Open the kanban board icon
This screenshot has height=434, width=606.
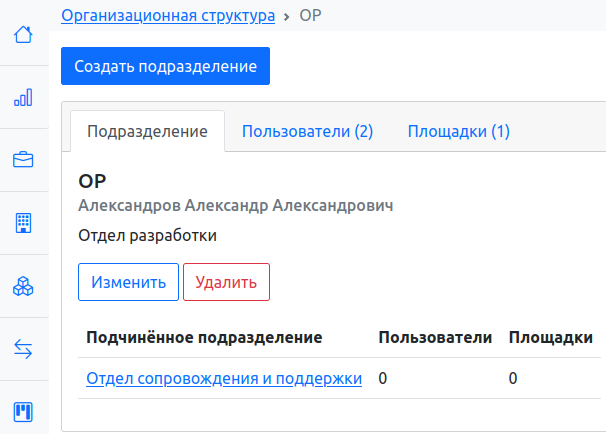[x=23, y=411]
